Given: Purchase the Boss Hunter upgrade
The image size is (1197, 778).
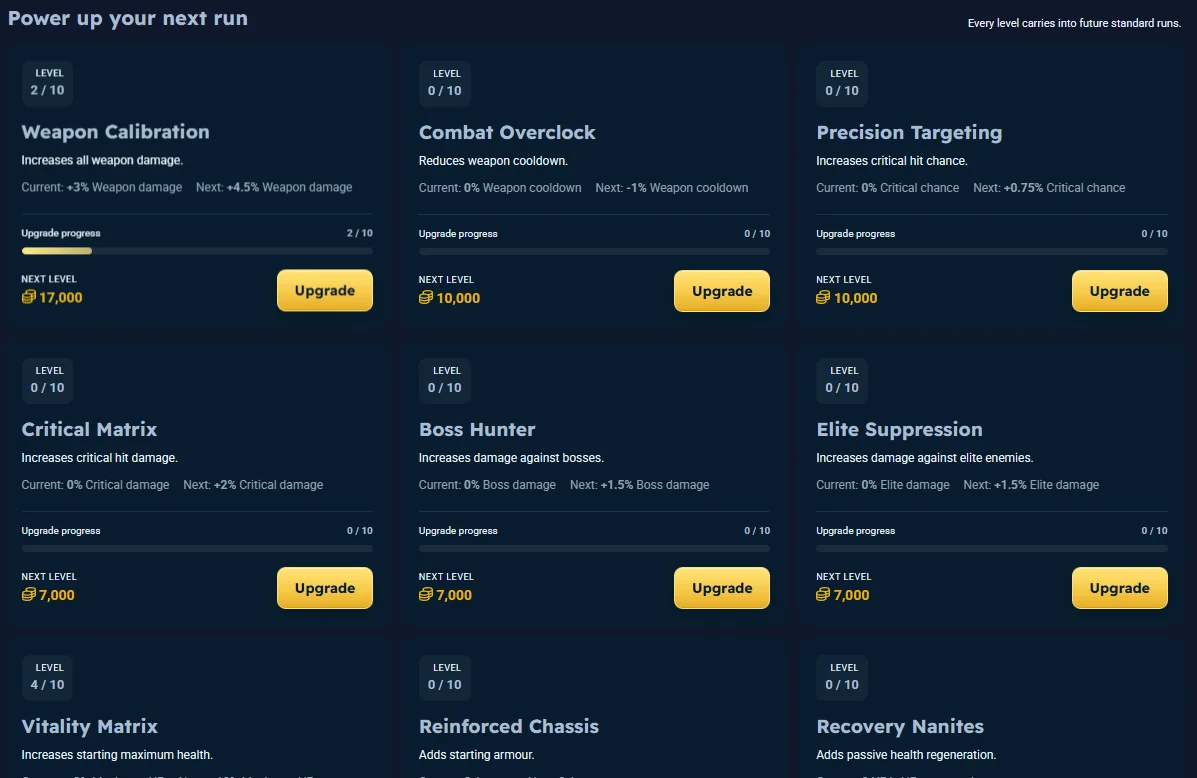Looking at the screenshot, I should (721, 588).
